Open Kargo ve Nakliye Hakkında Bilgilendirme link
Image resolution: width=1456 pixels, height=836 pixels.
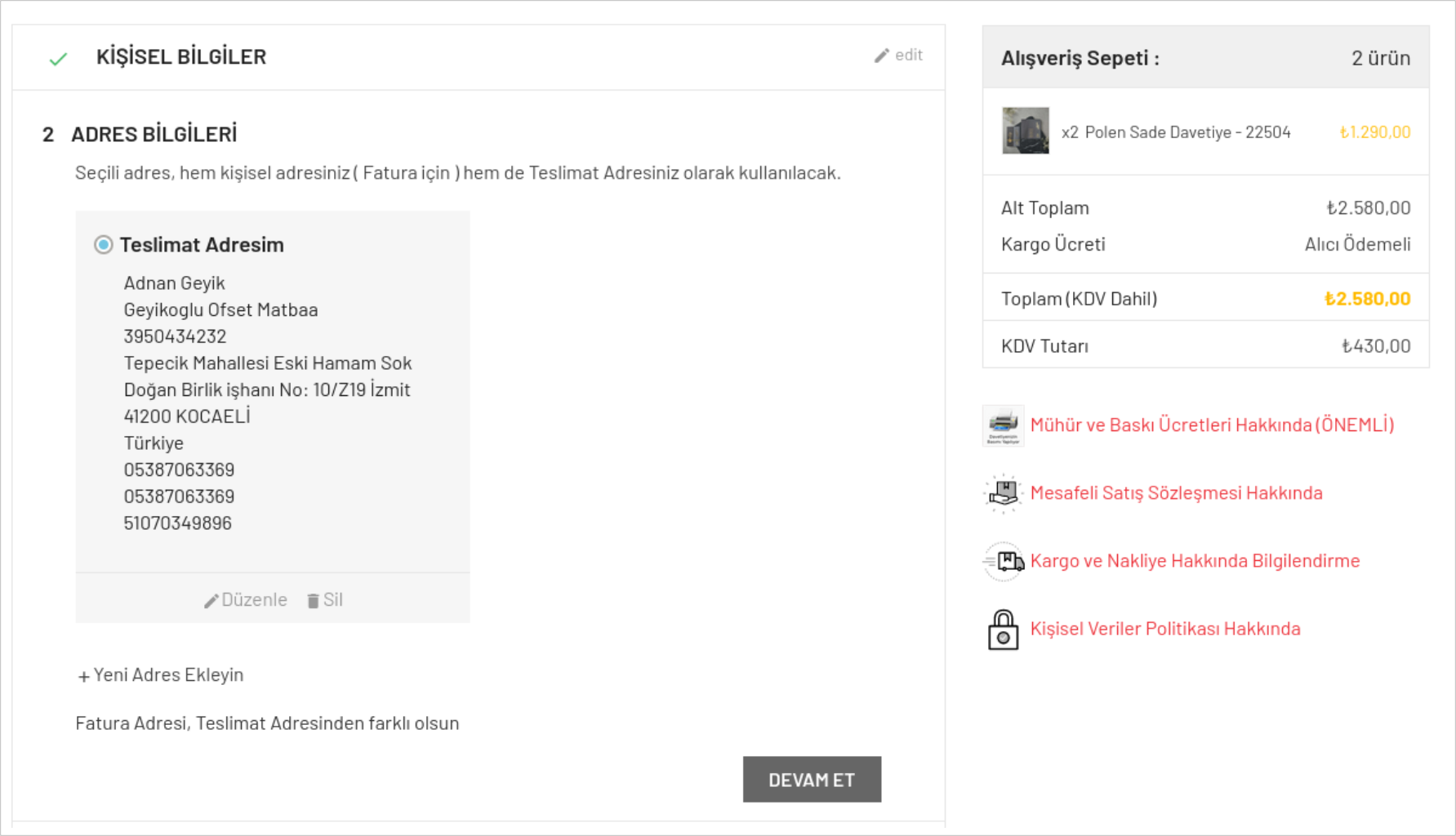click(x=1195, y=561)
